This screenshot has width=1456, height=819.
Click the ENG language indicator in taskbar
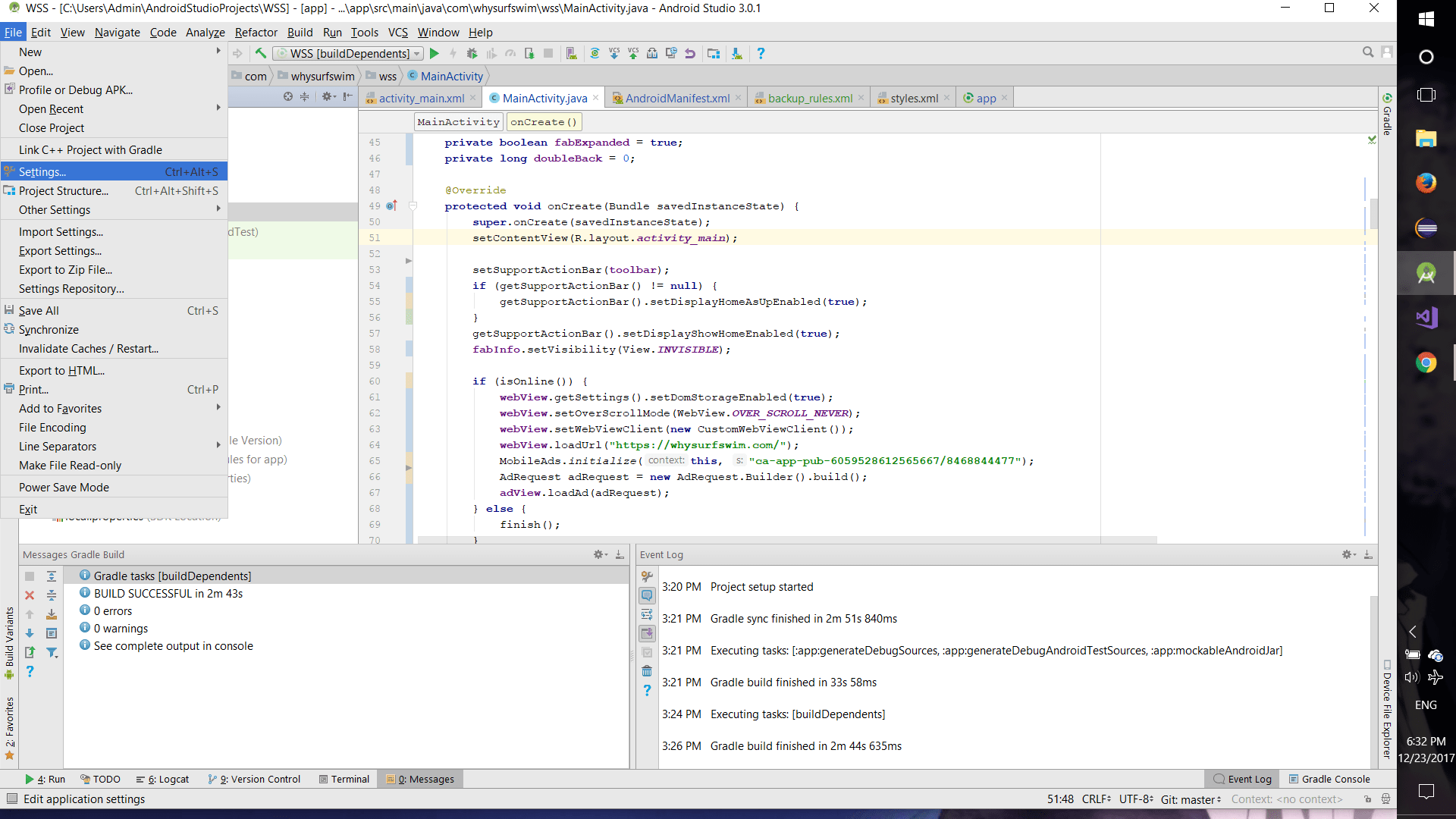[1426, 704]
